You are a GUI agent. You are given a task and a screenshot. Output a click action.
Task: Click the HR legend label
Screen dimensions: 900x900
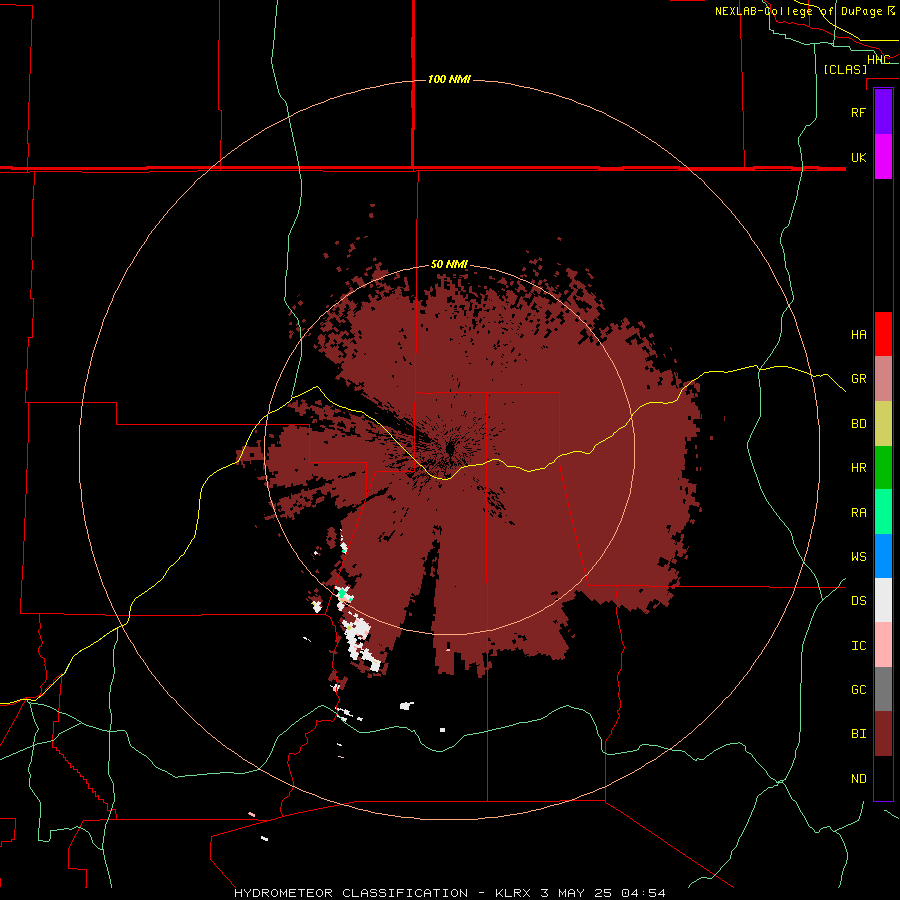858,468
